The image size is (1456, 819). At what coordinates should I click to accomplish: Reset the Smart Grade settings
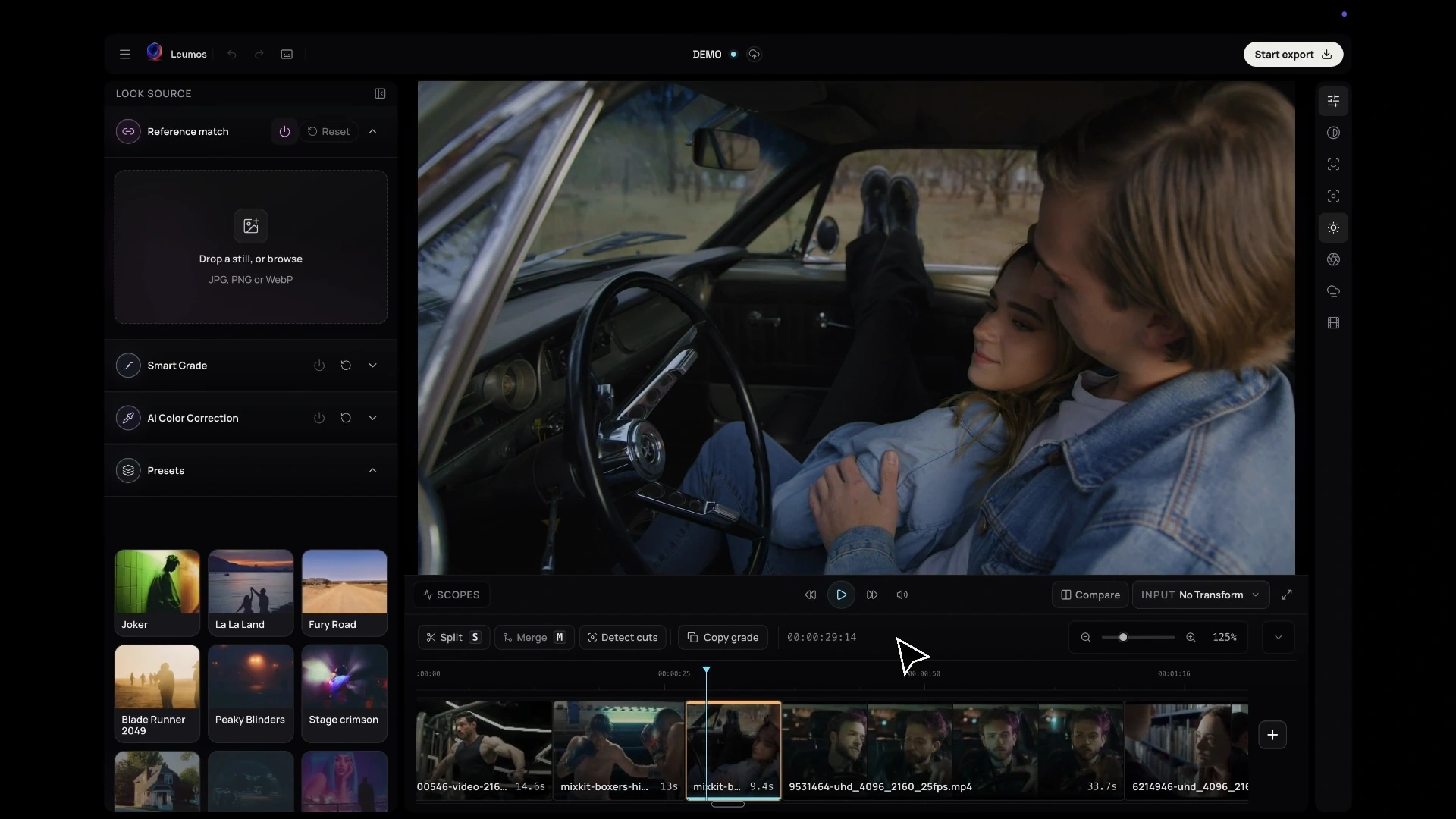(346, 366)
